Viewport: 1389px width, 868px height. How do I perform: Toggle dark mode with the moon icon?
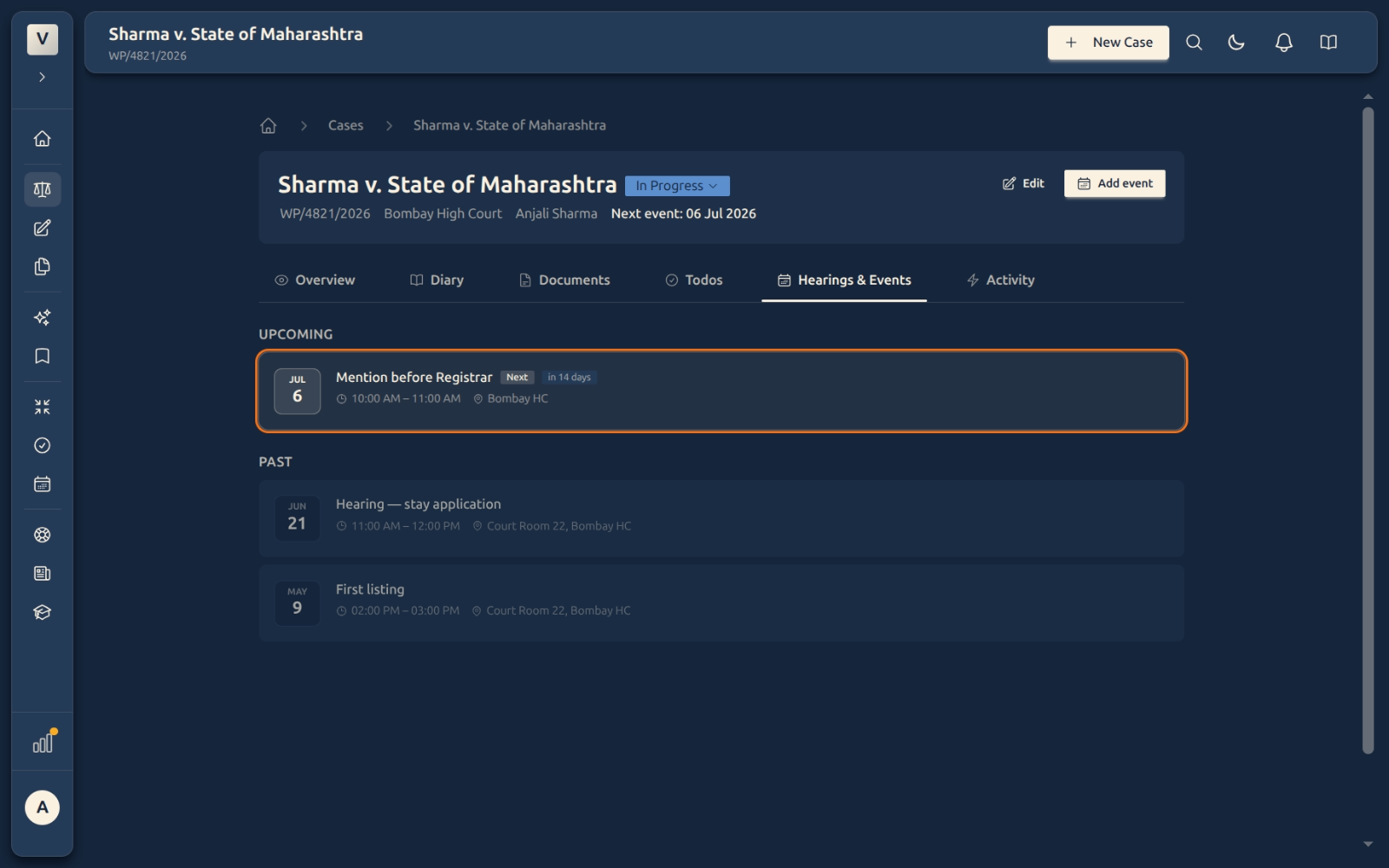1236,43
